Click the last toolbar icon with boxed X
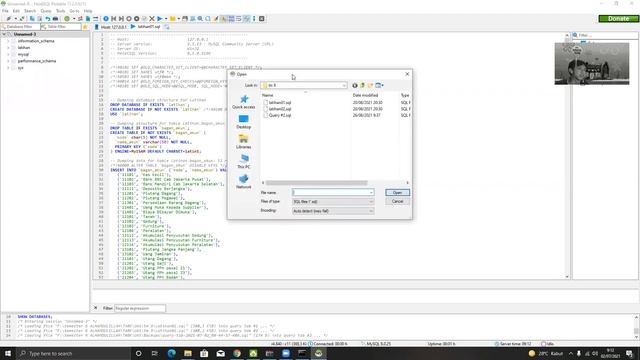Viewport: 640px width, 360px height. 262,19
